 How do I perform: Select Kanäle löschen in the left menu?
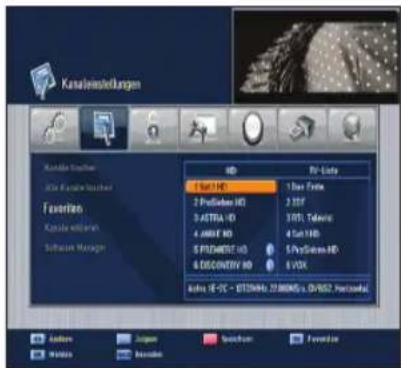[x=70, y=167]
